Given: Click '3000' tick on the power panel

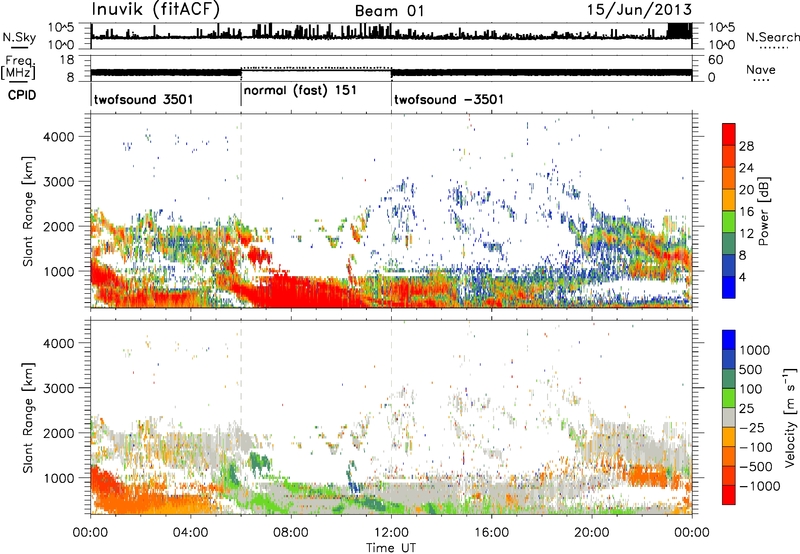Looking at the screenshot, I should click(x=59, y=182).
